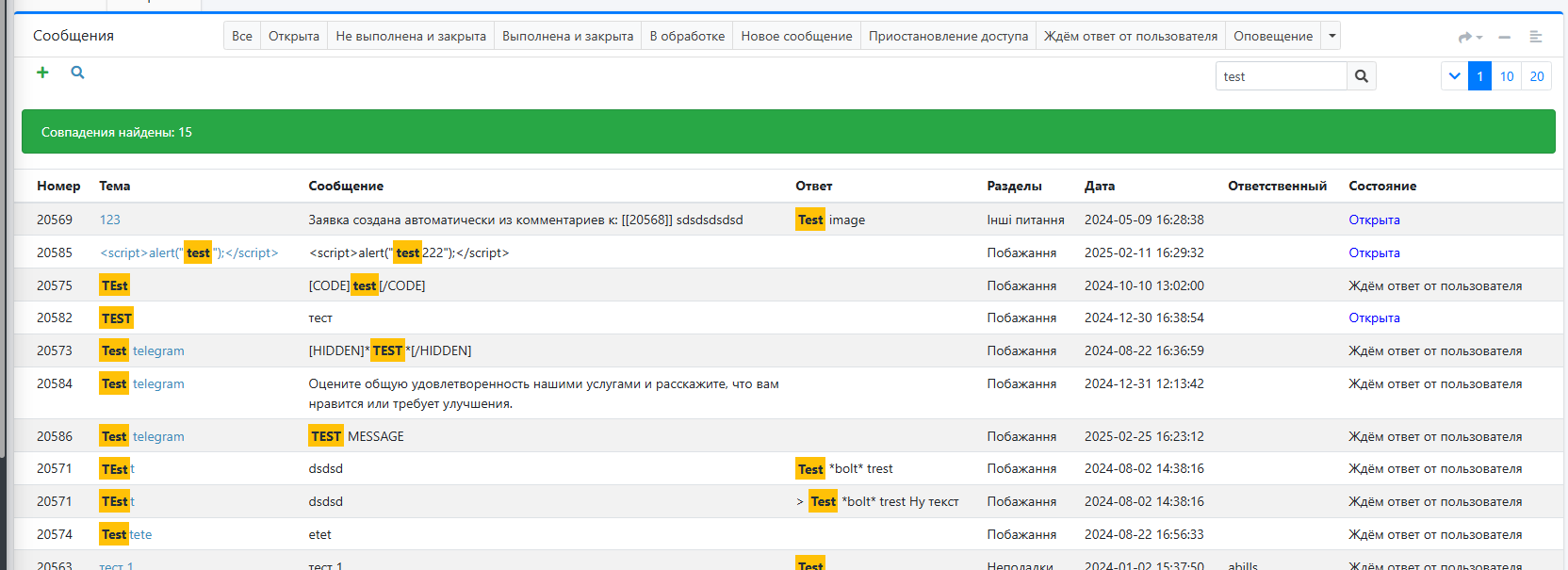Click the "etet" message in row 20574
The height and width of the screenshot is (570, 1568).
pyautogui.click(x=320, y=534)
